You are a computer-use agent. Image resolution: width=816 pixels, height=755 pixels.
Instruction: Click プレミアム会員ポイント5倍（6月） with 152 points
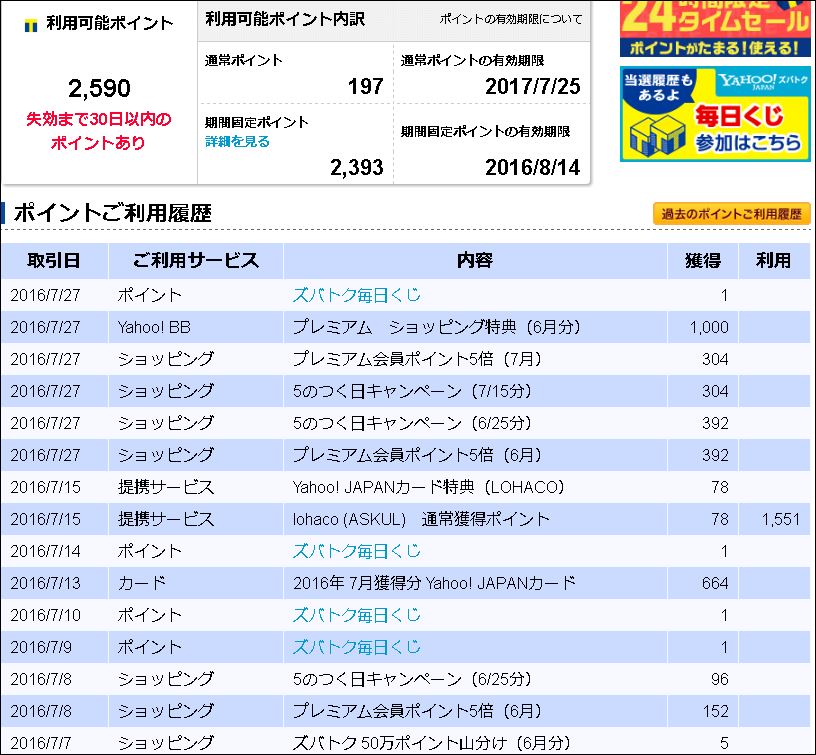point(417,711)
